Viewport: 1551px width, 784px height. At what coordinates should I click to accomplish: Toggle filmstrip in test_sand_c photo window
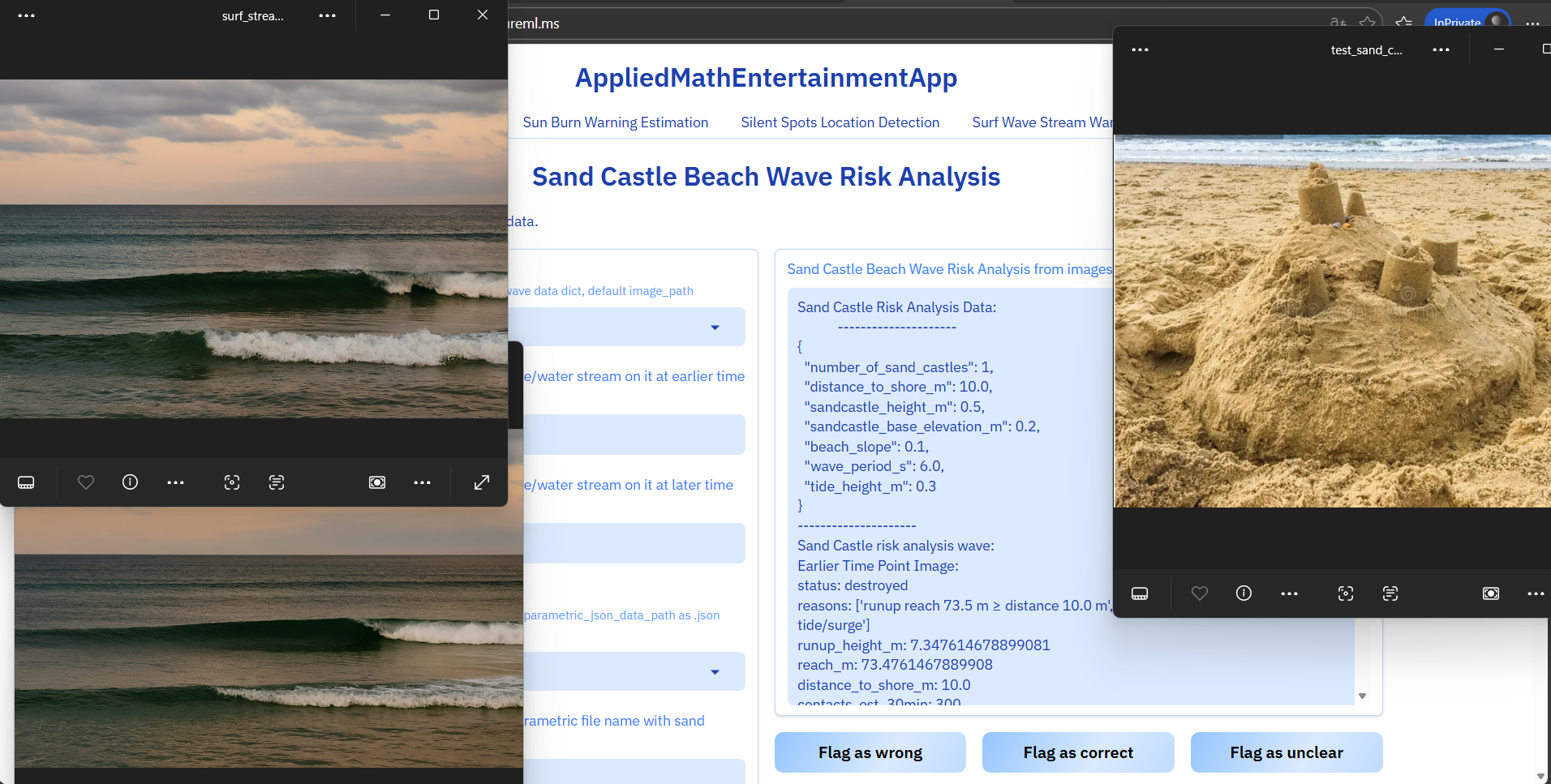[1140, 593]
